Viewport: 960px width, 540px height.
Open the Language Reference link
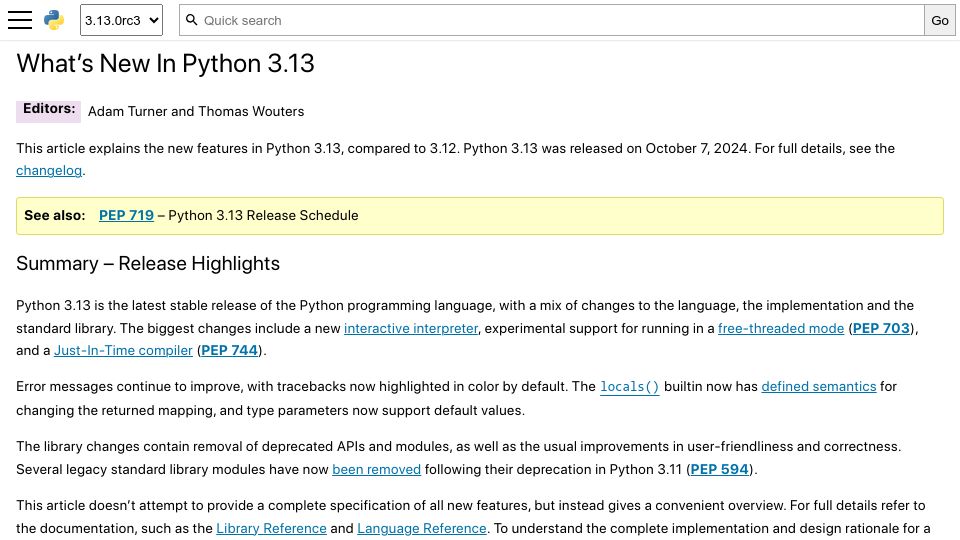[422, 528]
